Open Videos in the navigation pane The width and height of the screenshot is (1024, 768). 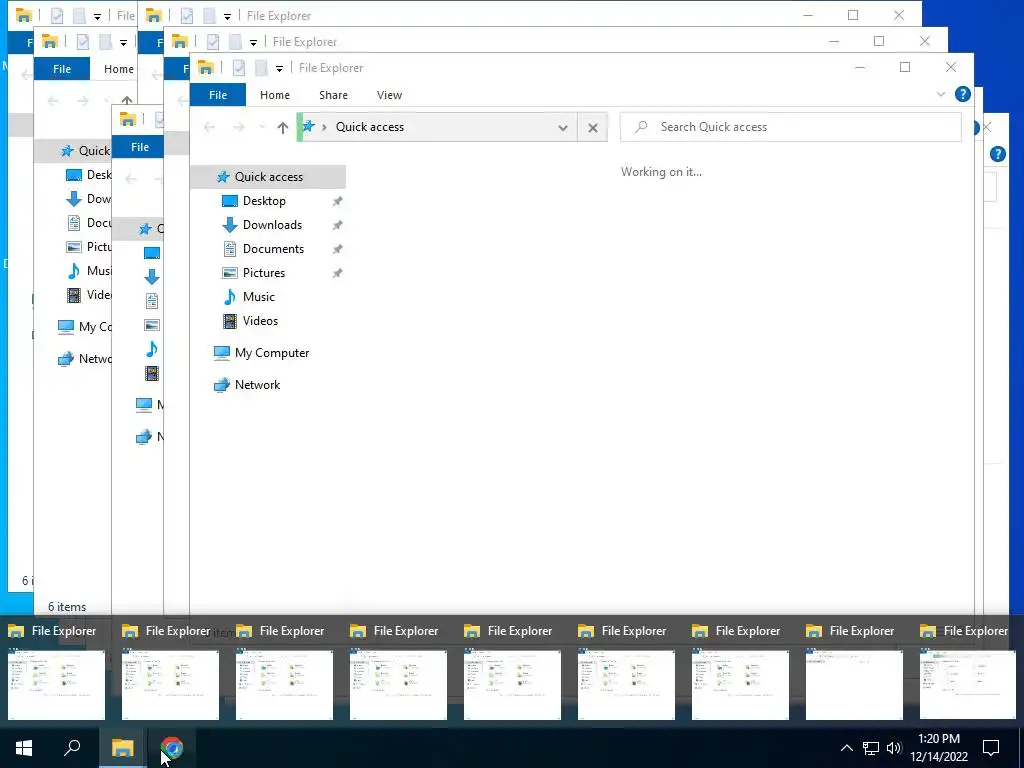click(x=260, y=321)
